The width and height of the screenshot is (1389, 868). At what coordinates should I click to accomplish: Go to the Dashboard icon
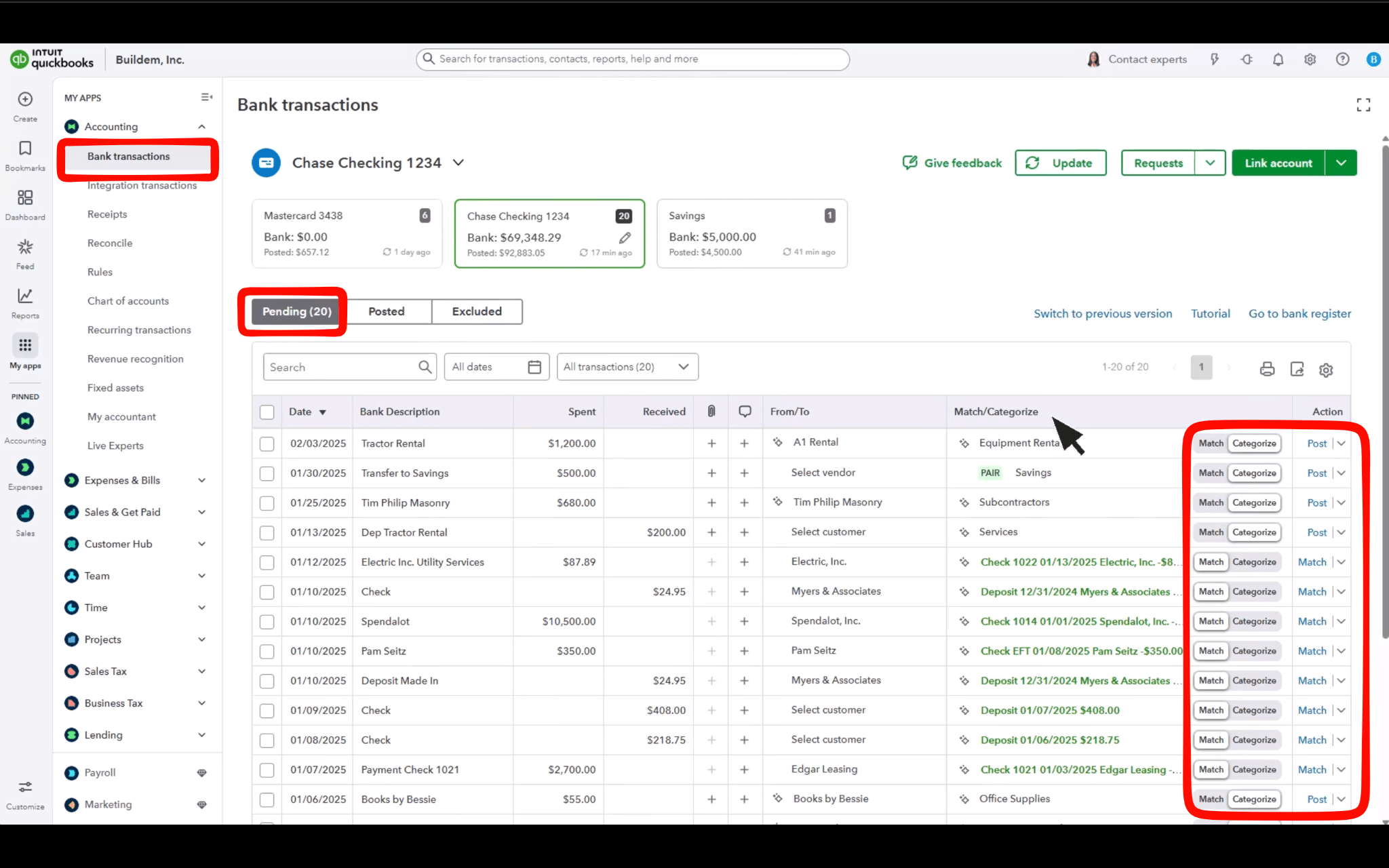(x=25, y=197)
